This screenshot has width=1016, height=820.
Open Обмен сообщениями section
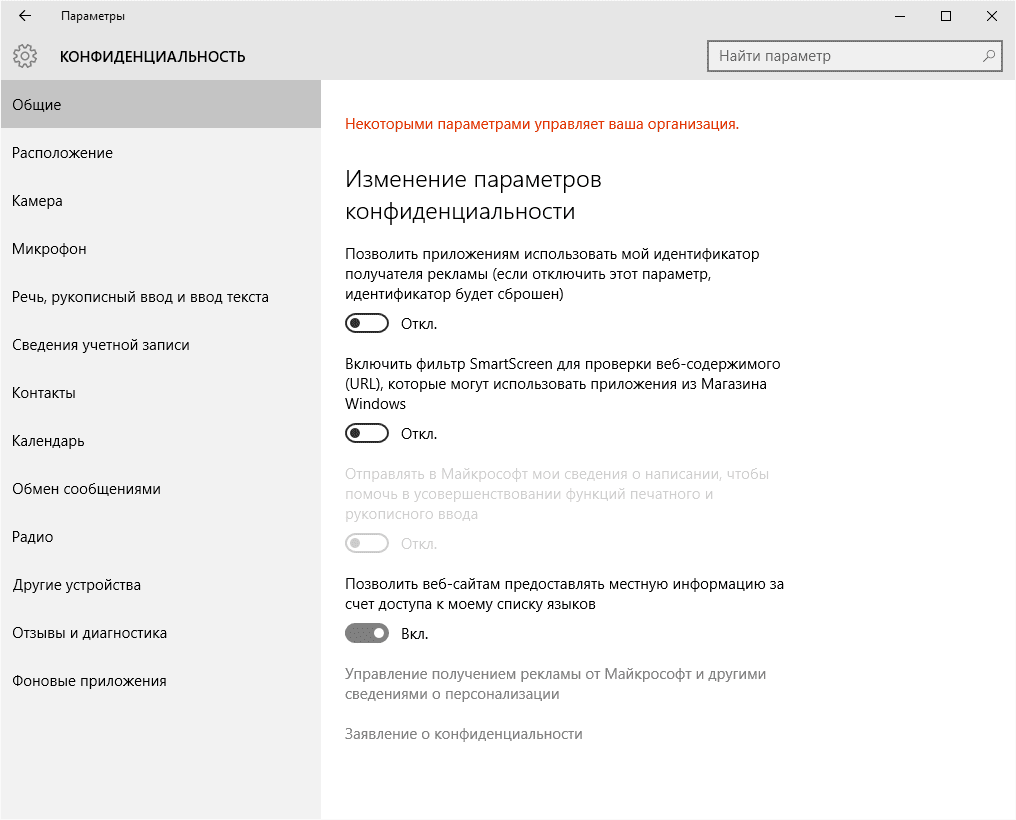[161, 489]
